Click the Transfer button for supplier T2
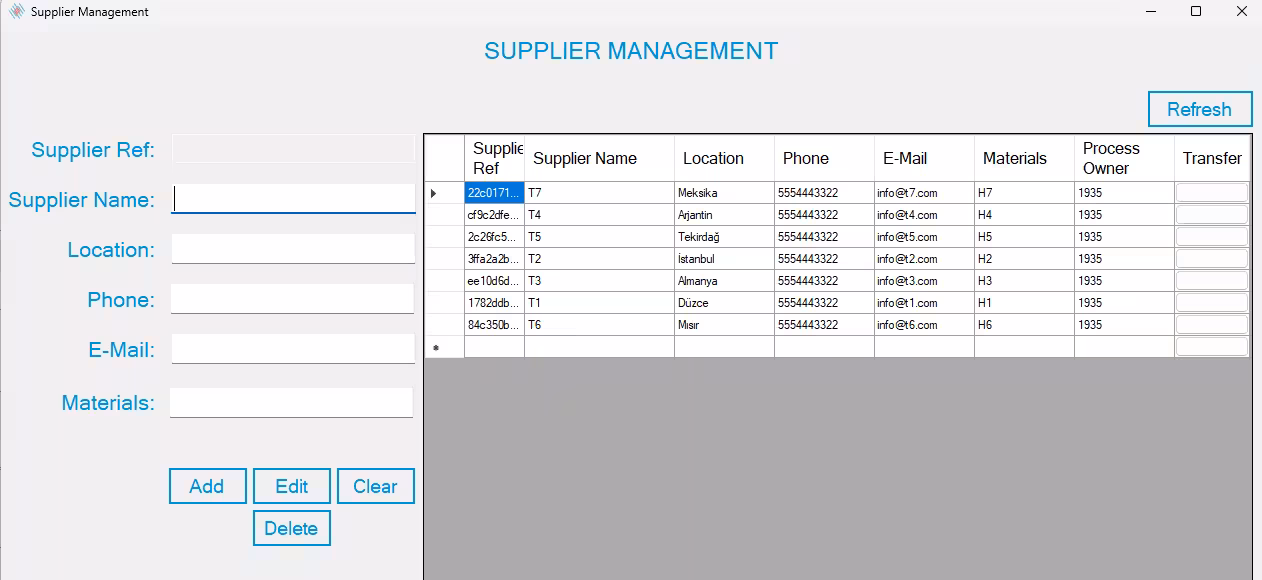This screenshot has height=580, width=1262. (1212, 259)
